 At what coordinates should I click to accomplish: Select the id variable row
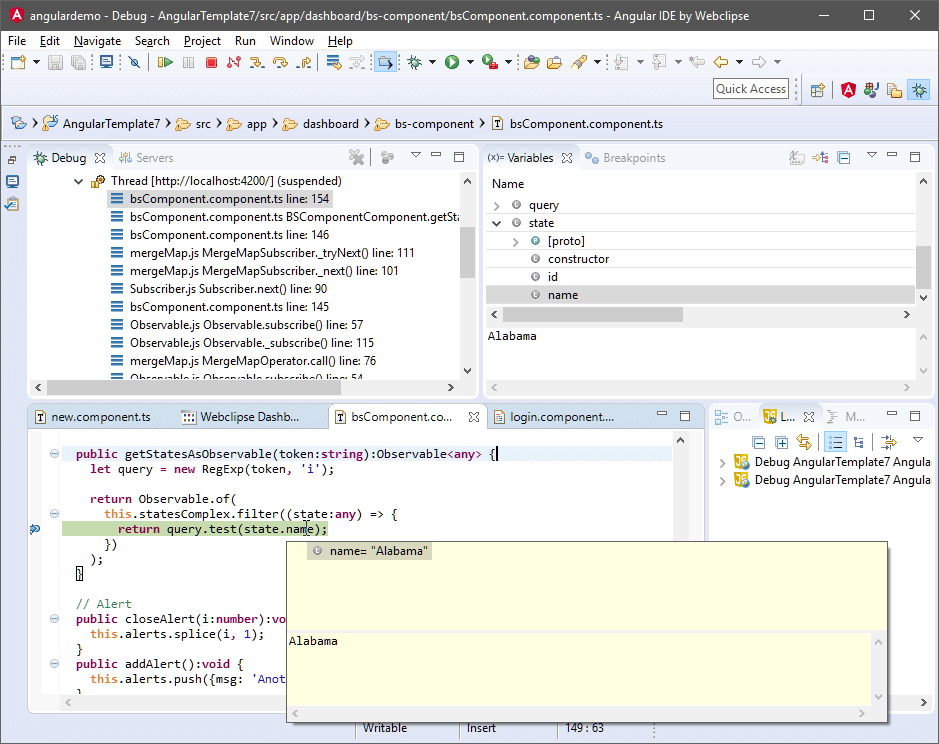click(701, 277)
